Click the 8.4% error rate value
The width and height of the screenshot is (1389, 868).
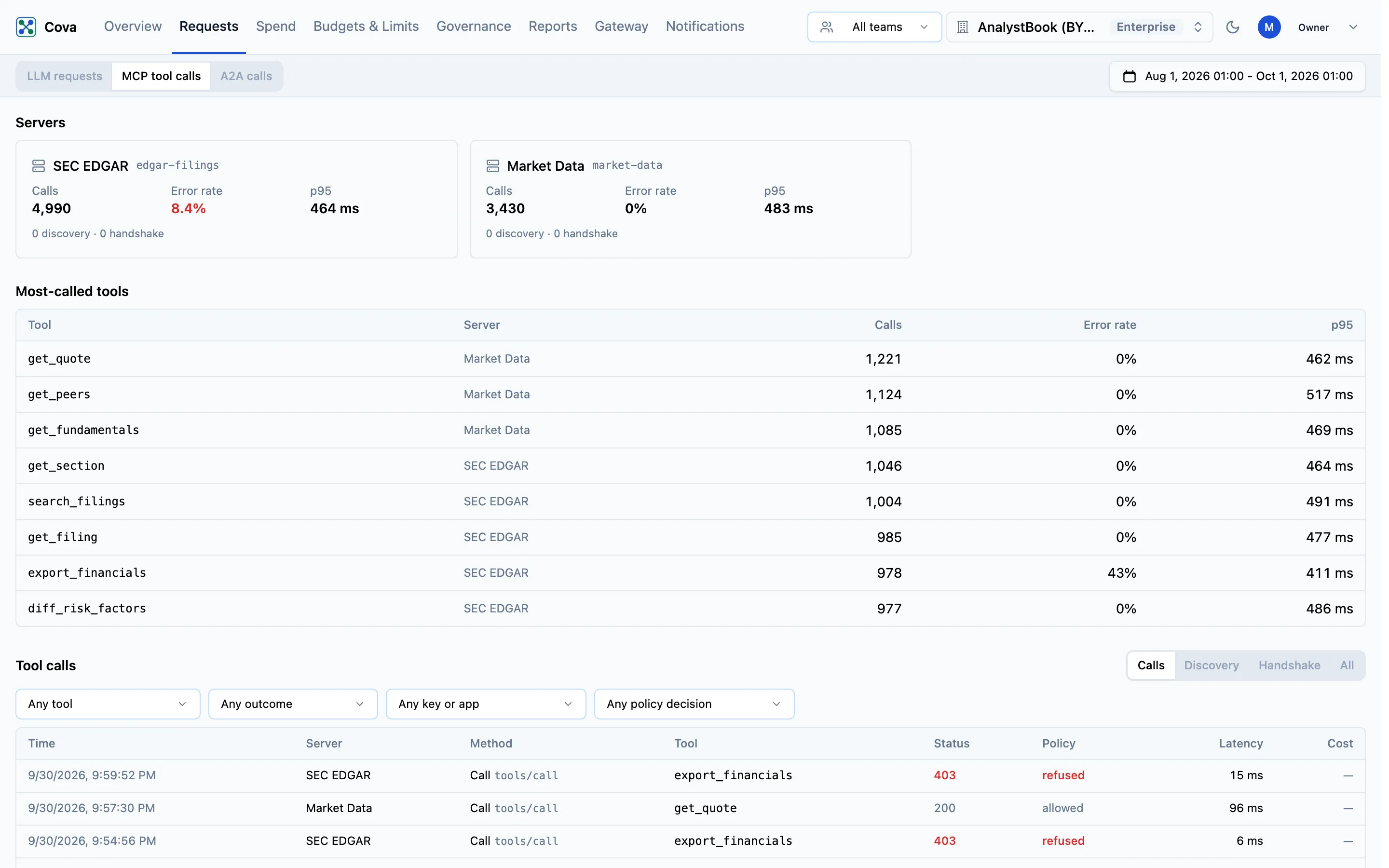coord(188,208)
